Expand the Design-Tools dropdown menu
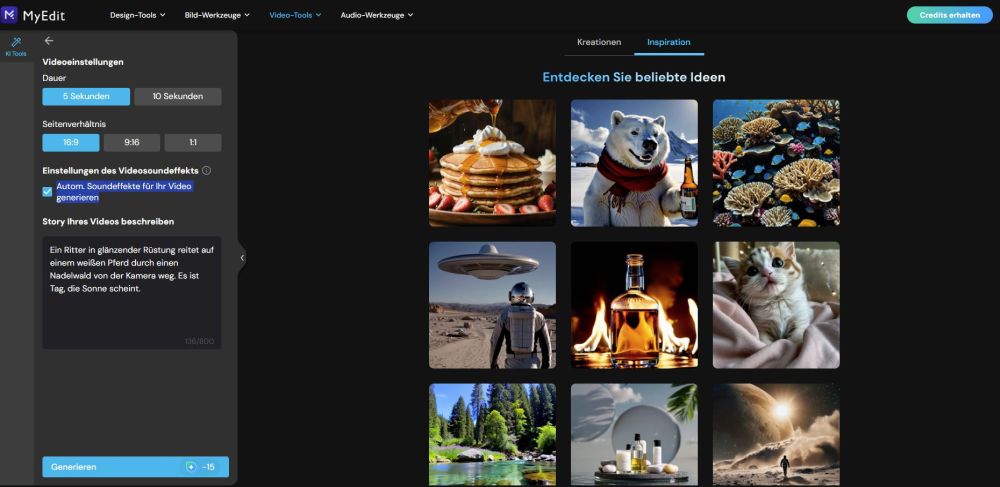1000x487 pixels. pos(138,15)
